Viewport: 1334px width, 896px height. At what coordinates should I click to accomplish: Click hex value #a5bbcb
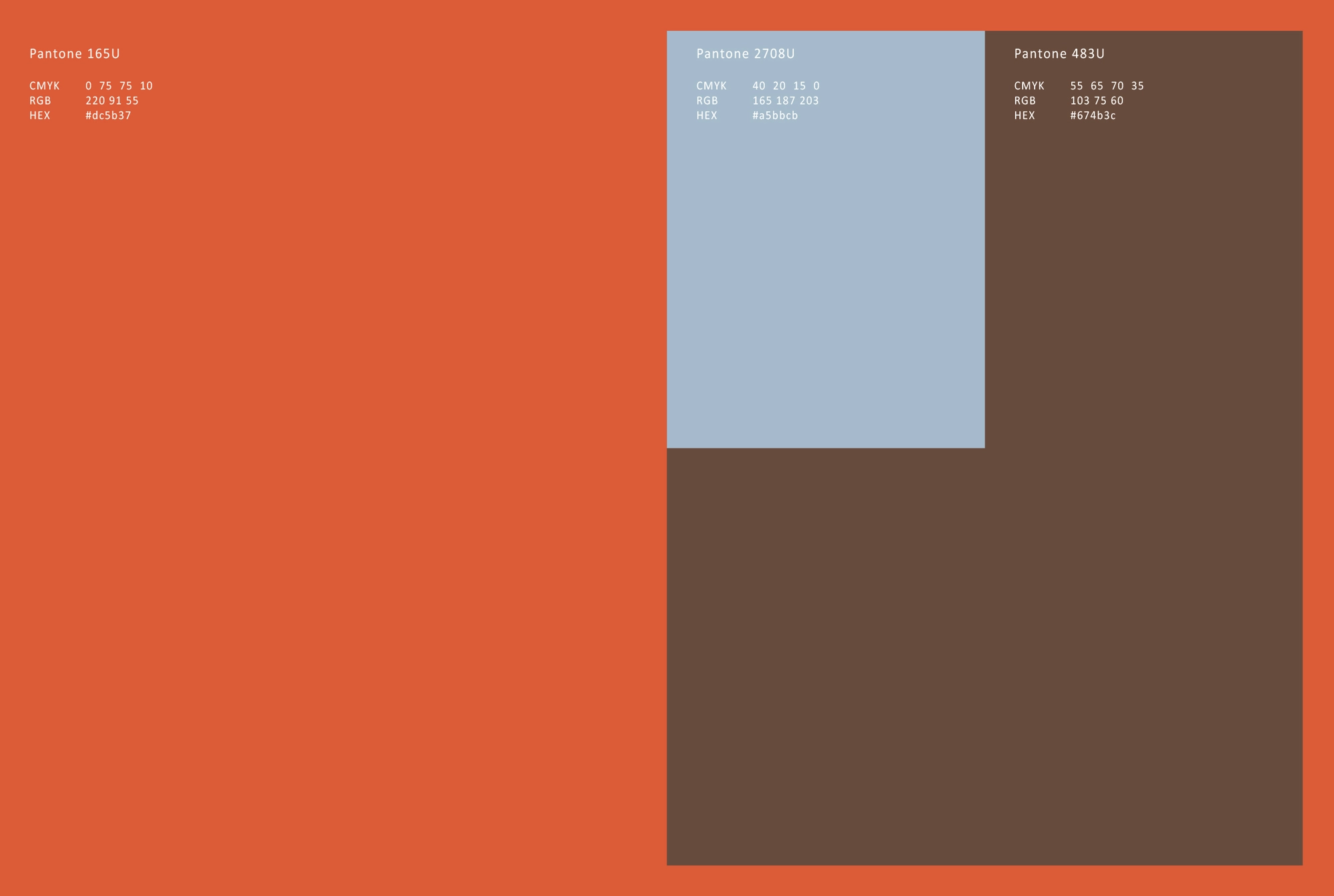[775, 115]
